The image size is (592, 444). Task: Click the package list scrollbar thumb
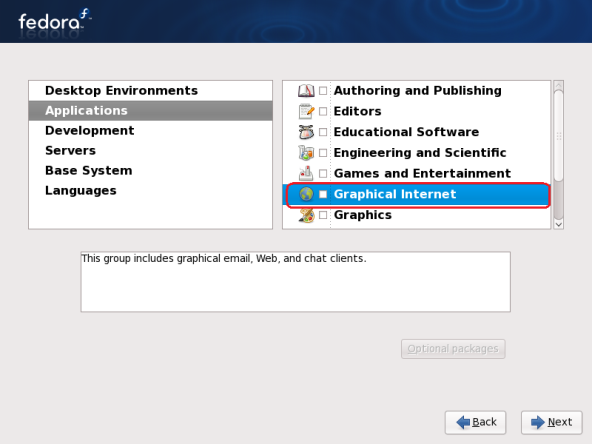pos(558,136)
